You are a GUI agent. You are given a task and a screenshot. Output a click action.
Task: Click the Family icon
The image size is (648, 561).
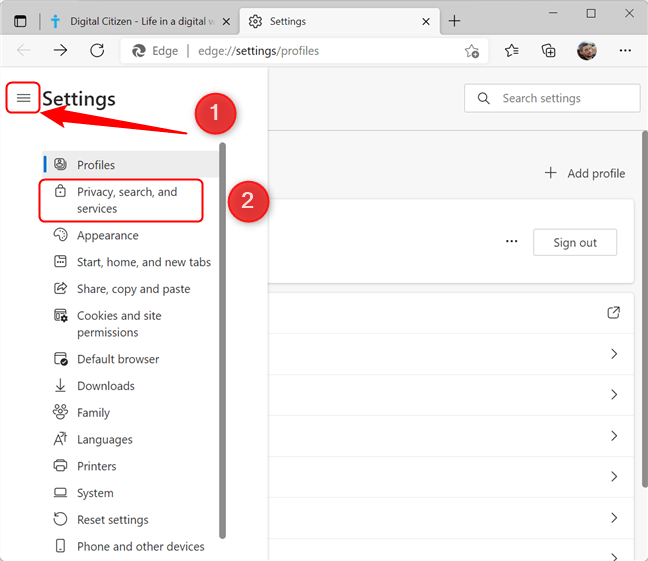[60, 412]
